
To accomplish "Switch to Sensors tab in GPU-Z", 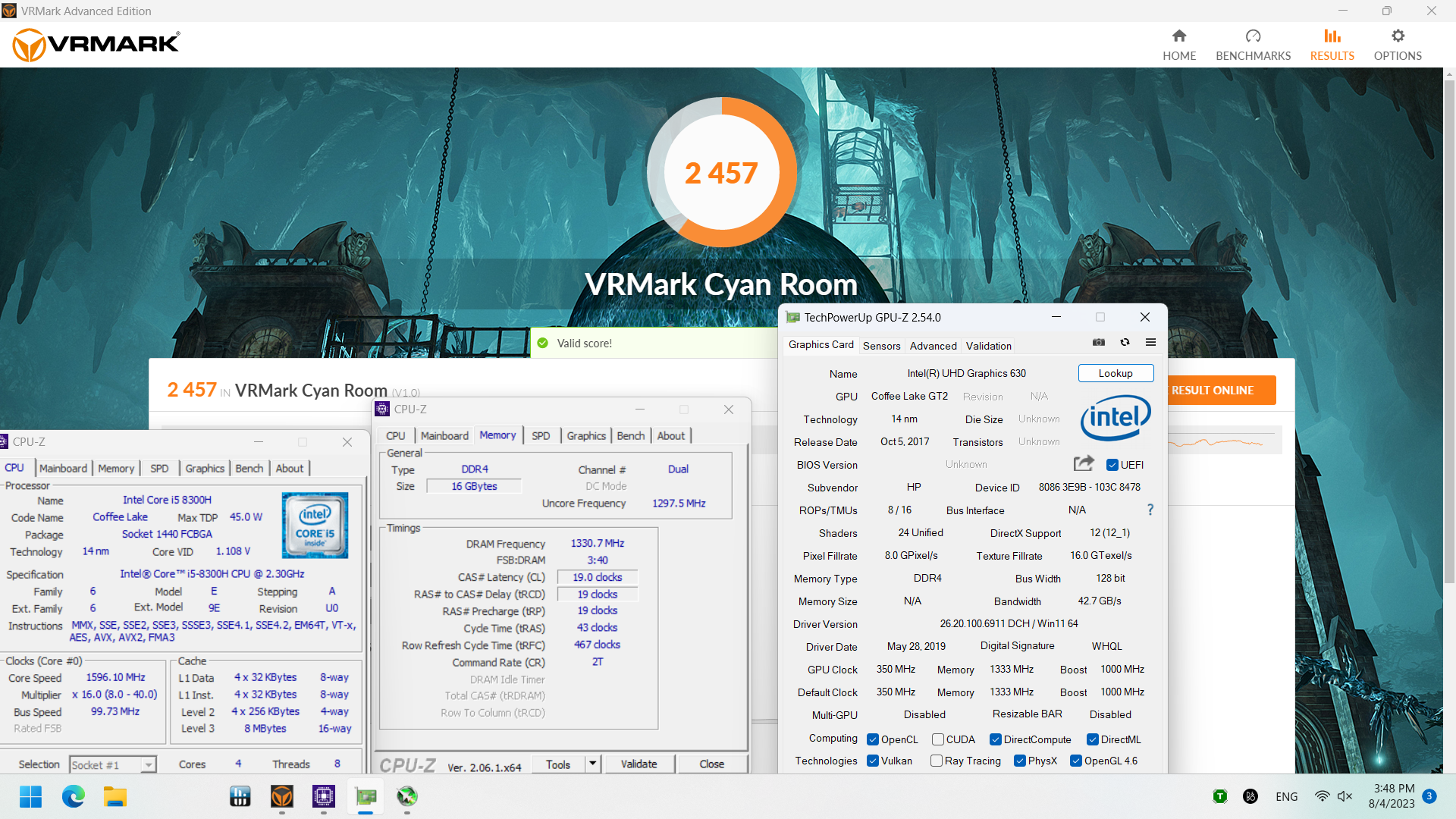I will pos(882,346).
